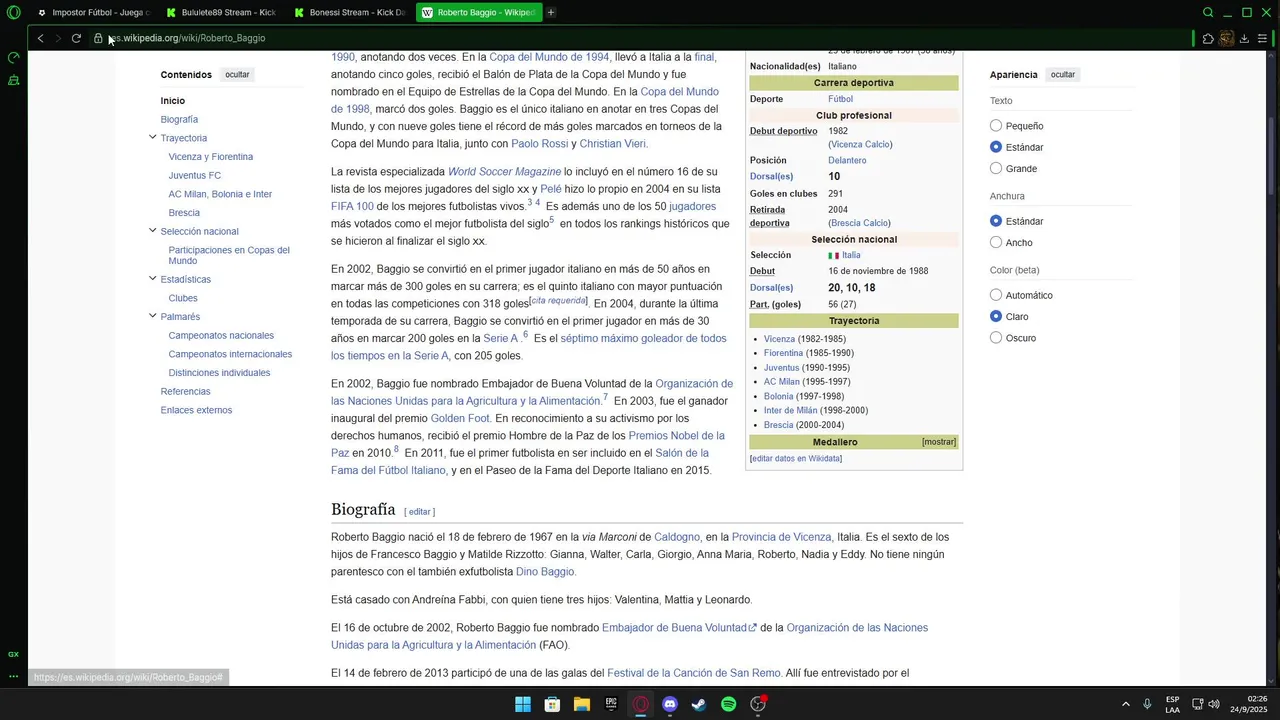The image size is (1280, 720).
Task: Collapse the Selección nacional contents section
Action: point(153,231)
